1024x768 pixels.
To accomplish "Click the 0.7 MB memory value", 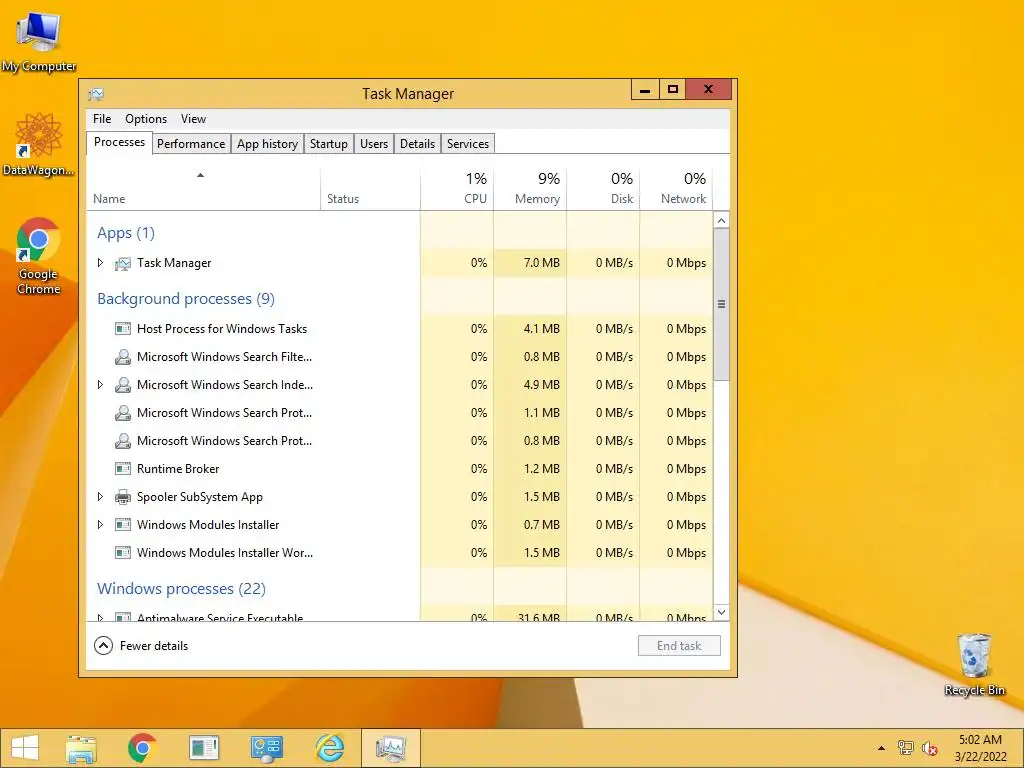I will click(541, 524).
